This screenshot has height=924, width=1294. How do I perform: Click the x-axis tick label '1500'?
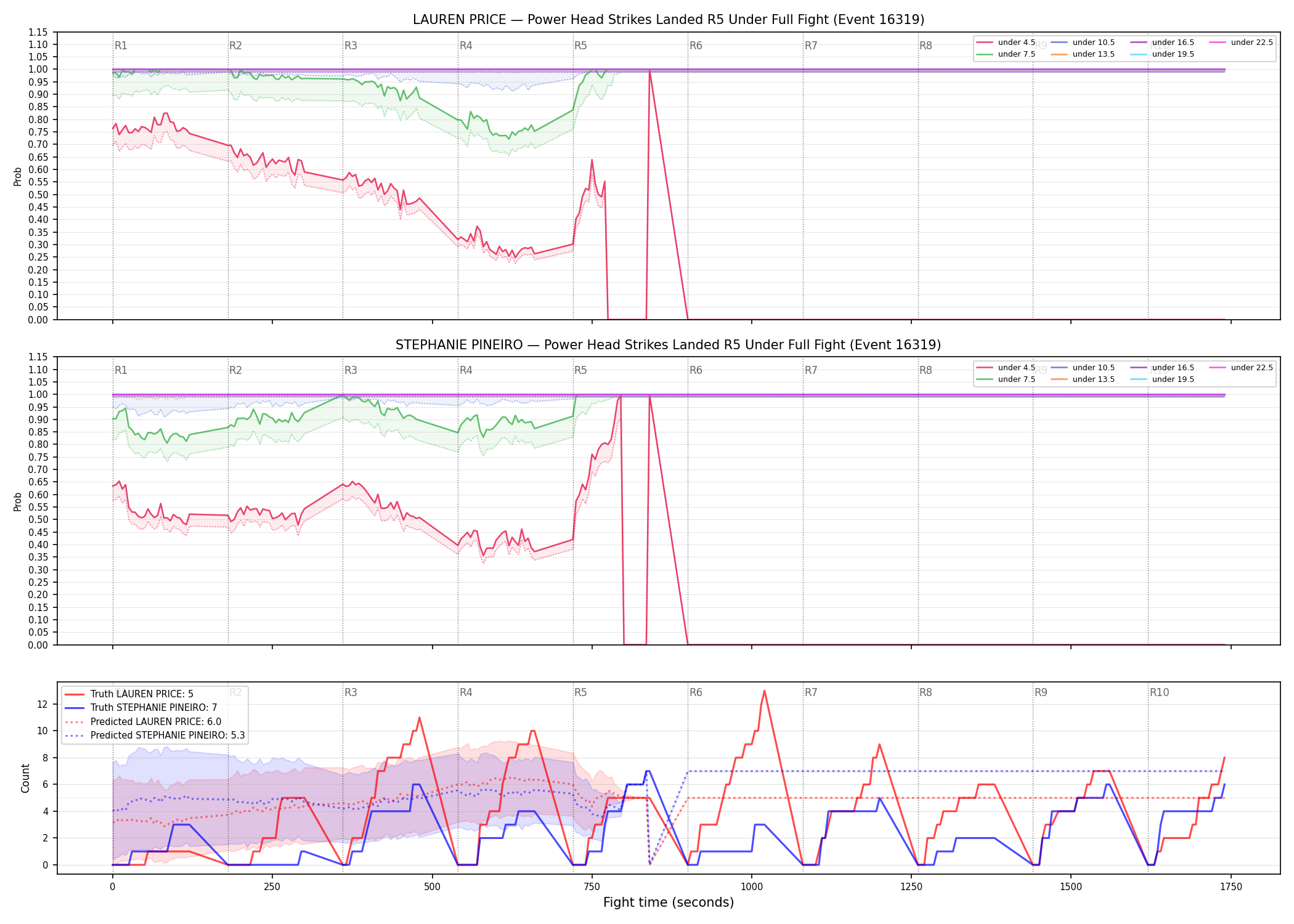(x=1071, y=887)
